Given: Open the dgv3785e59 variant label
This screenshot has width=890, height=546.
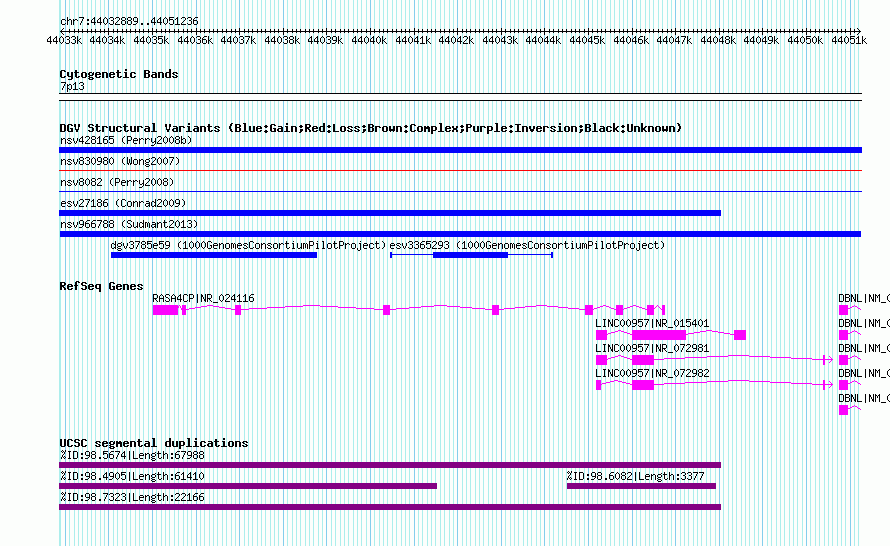Looking at the screenshot, I should tap(248, 245).
